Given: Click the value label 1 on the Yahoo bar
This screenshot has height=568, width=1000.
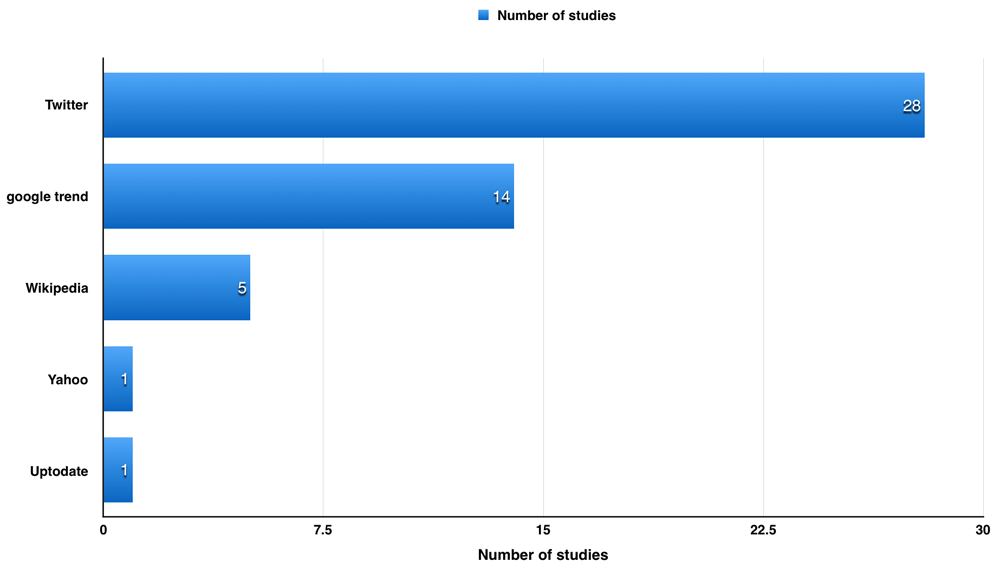Looking at the screenshot, I should 124,380.
